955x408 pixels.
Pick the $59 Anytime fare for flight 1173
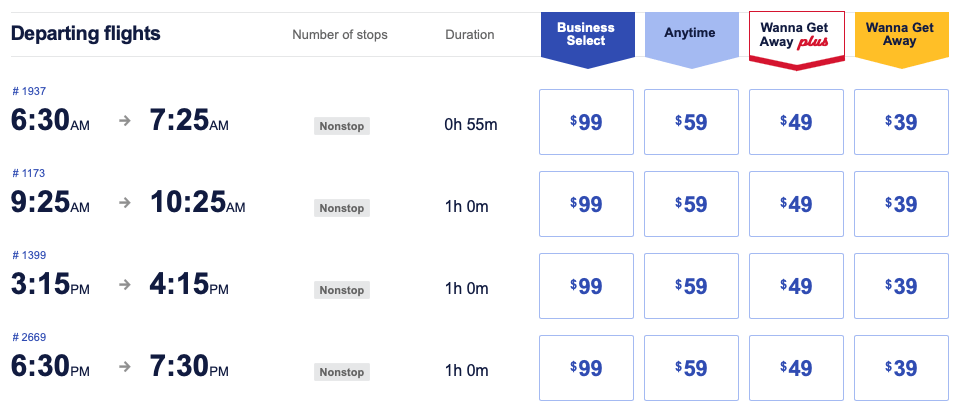tap(691, 204)
